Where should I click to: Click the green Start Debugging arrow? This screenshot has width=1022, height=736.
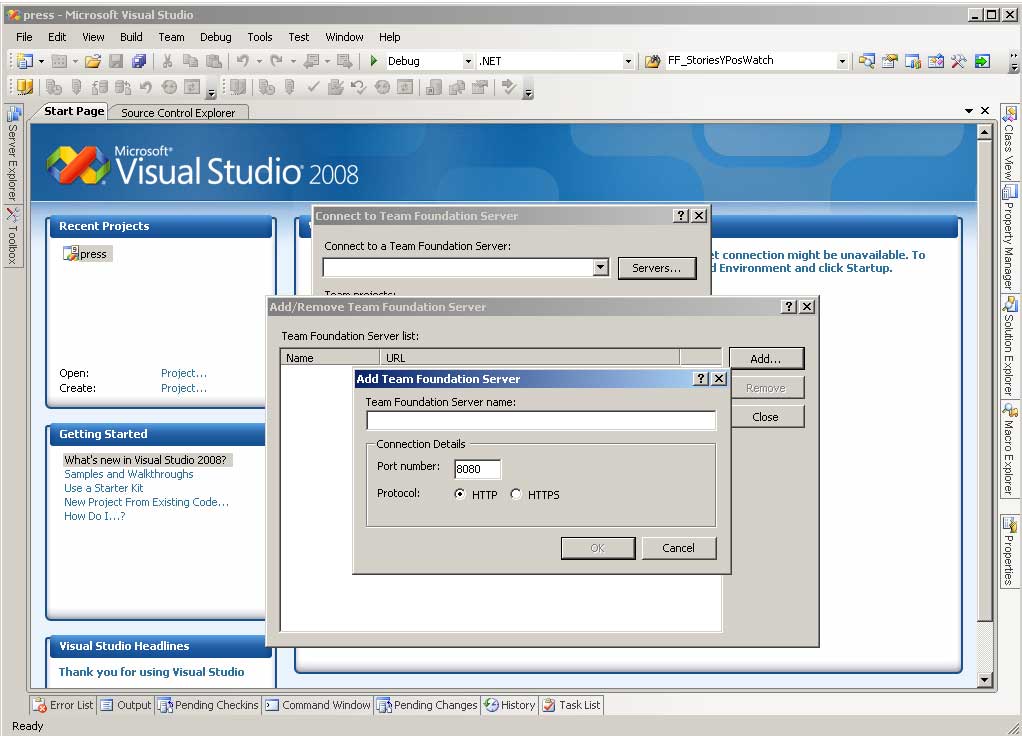[373, 61]
